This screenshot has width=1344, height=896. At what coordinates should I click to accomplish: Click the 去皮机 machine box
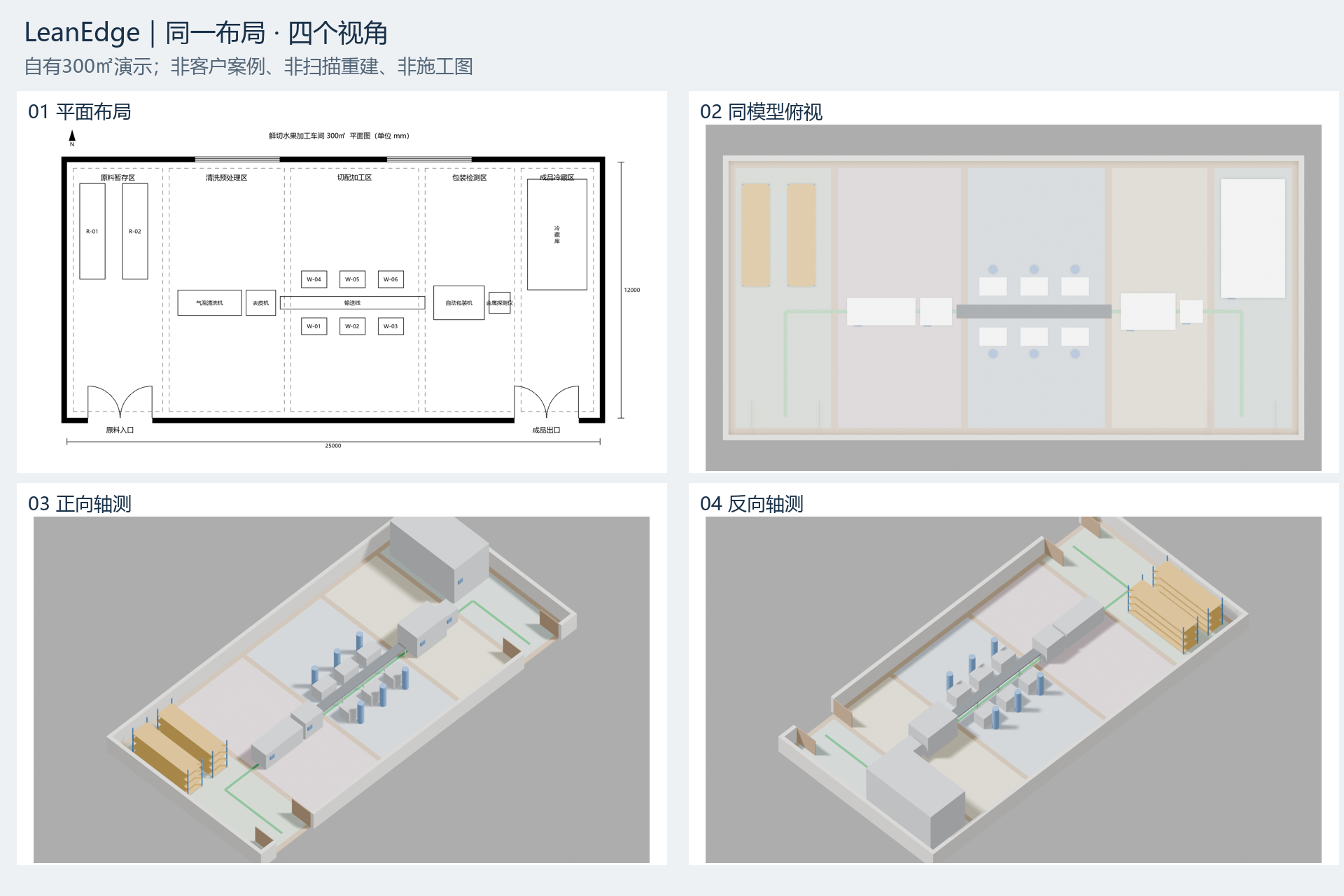click(260, 303)
